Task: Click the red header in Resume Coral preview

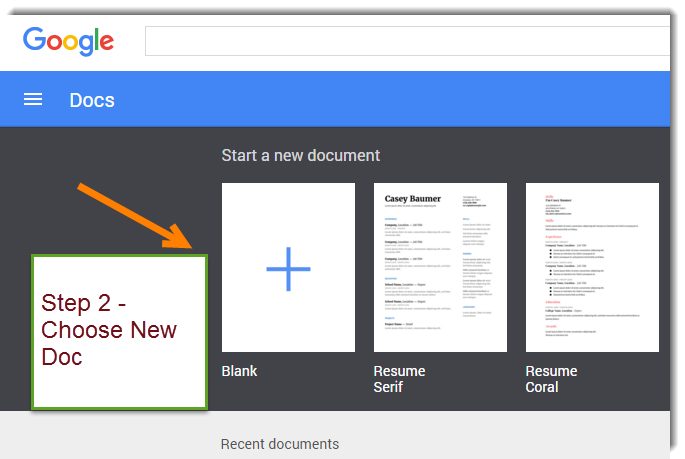Action: pyautogui.click(x=550, y=196)
